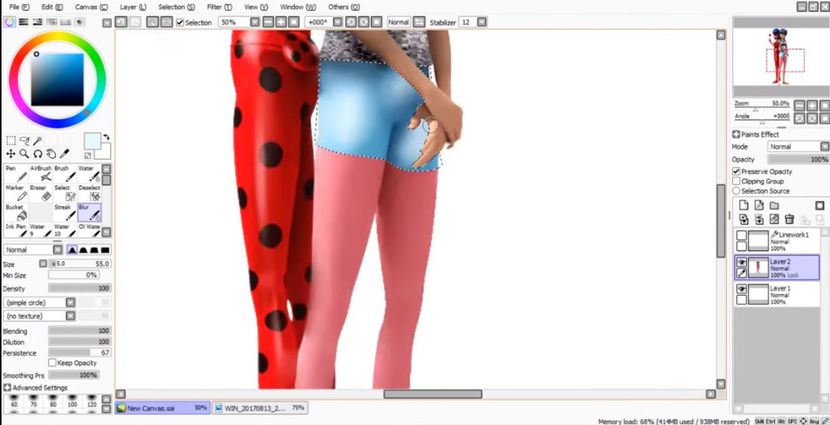Enable the Clipping Group checkbox

tap(737, 181)
